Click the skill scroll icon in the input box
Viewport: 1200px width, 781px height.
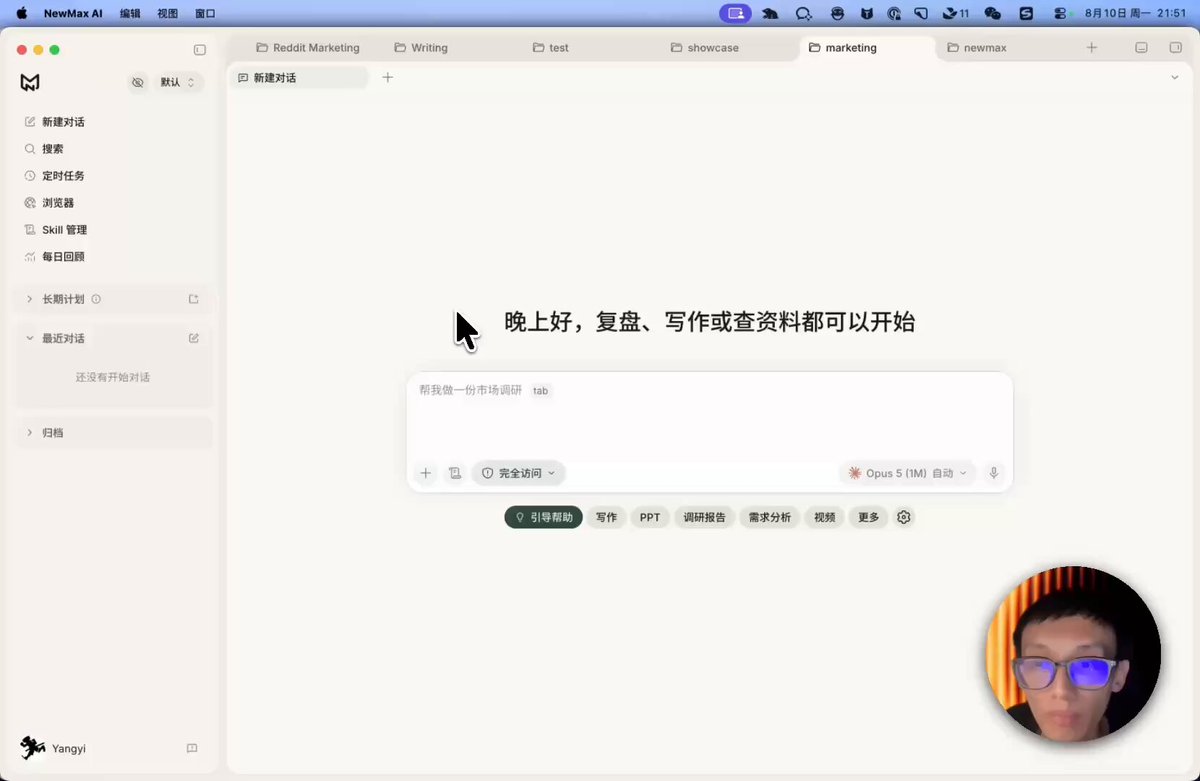[x=455, y=473]
